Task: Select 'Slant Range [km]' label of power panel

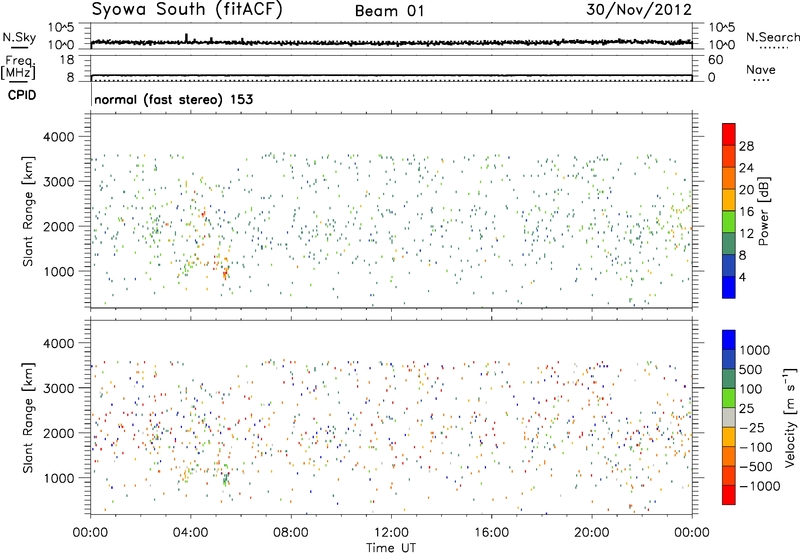Action: click(28, 211)
